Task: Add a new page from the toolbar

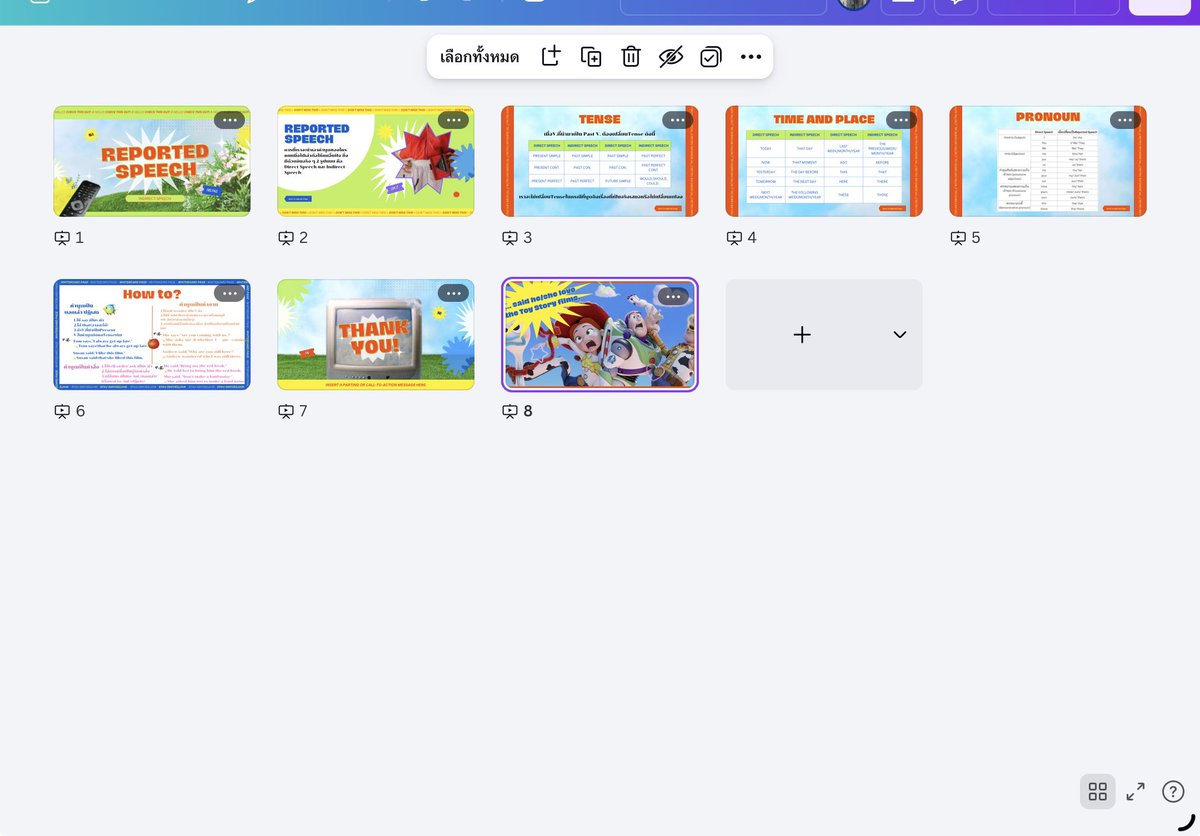Action: [x=551, y=56]
